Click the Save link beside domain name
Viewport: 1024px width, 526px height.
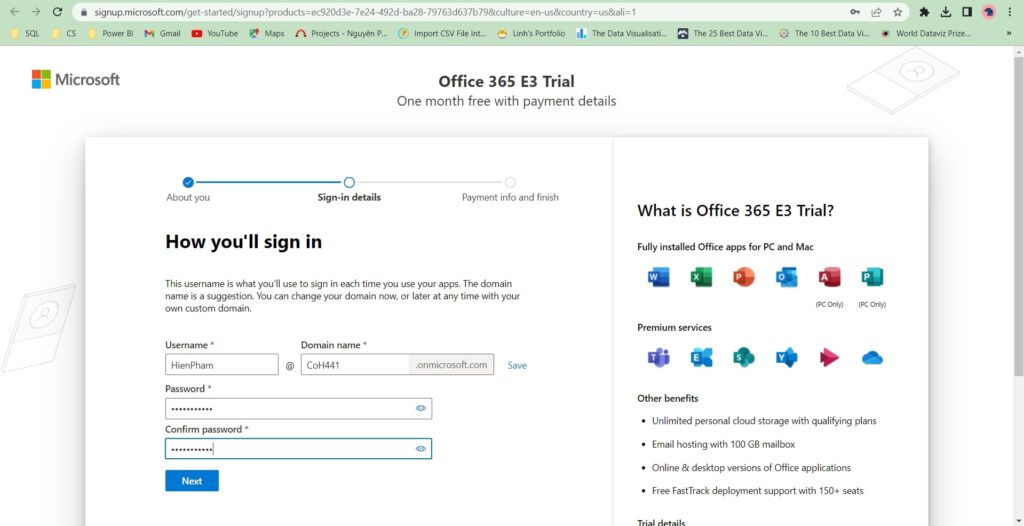coord(517,365)
